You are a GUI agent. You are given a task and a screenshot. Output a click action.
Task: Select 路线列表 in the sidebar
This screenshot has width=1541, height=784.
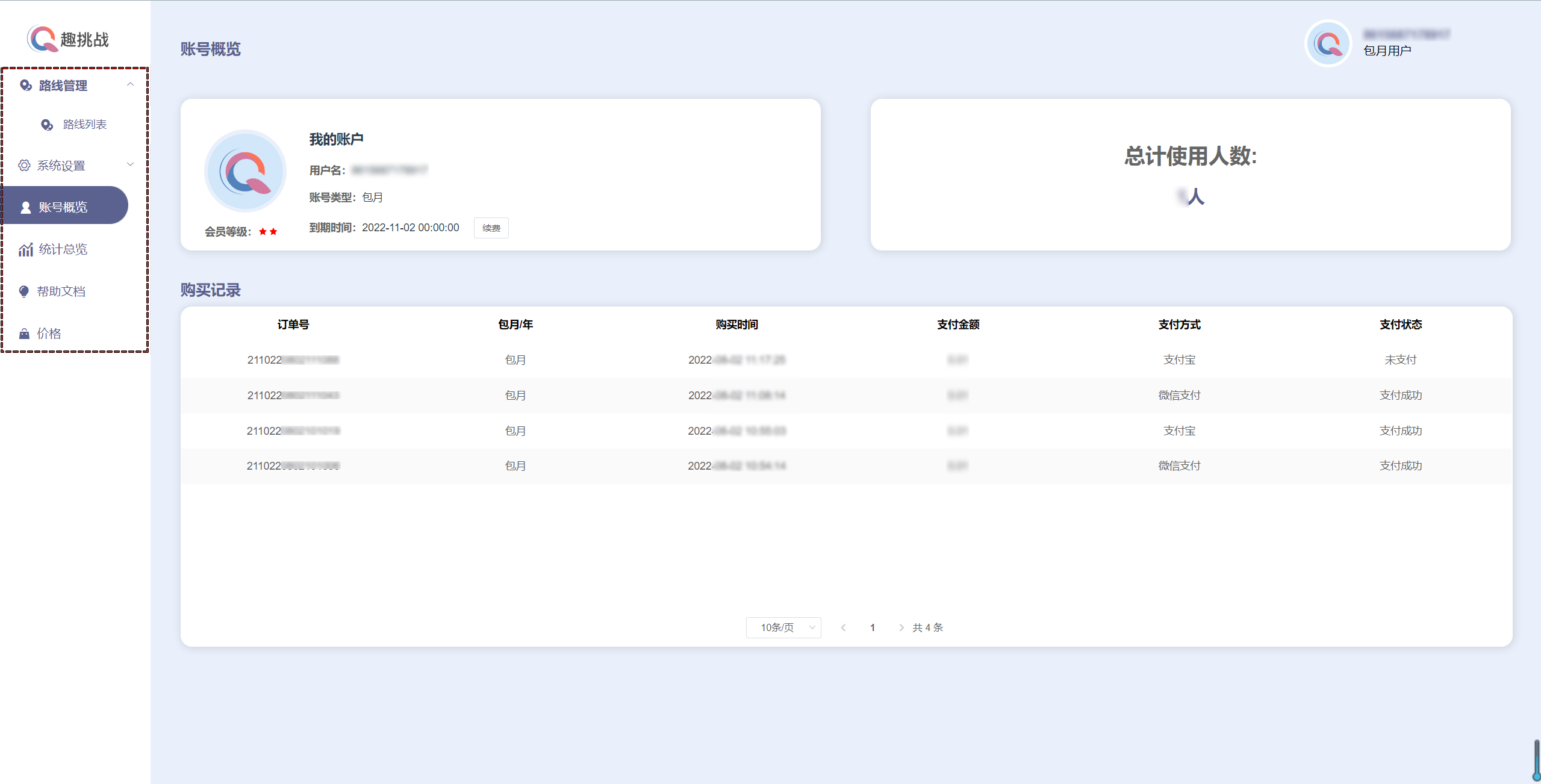tap(84, 125)
